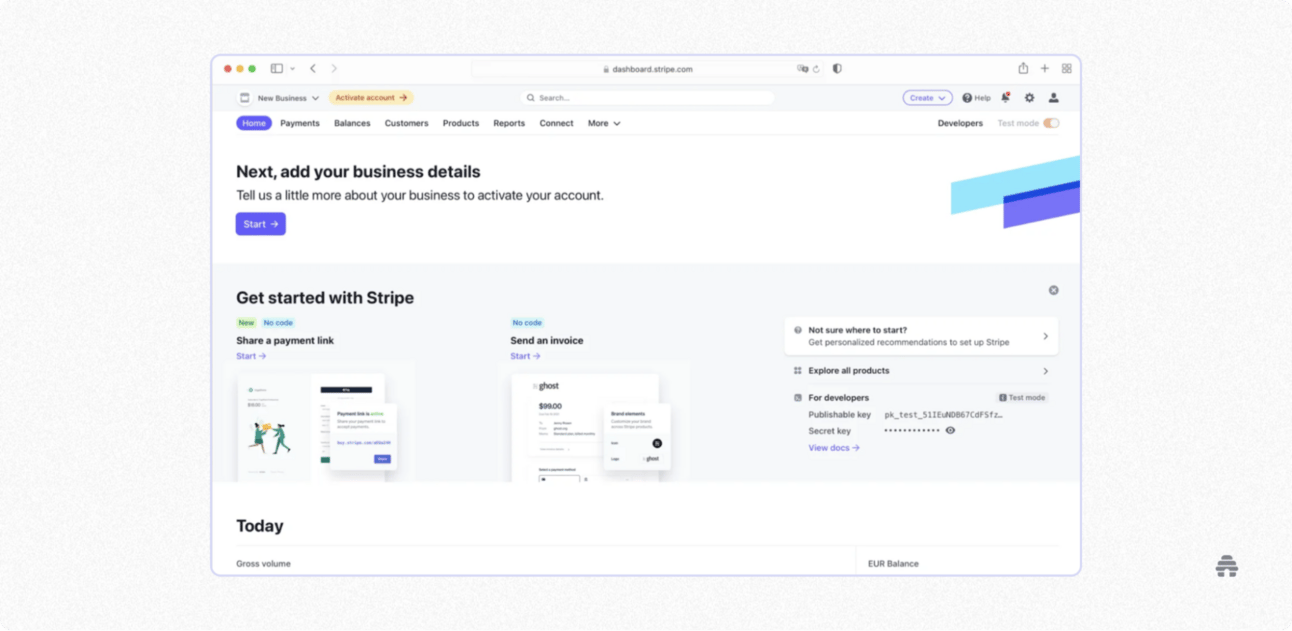Open the Safari sidebar panel icon
The height and width of the screenshot is (631, 1292).
[x=277, y=69]
